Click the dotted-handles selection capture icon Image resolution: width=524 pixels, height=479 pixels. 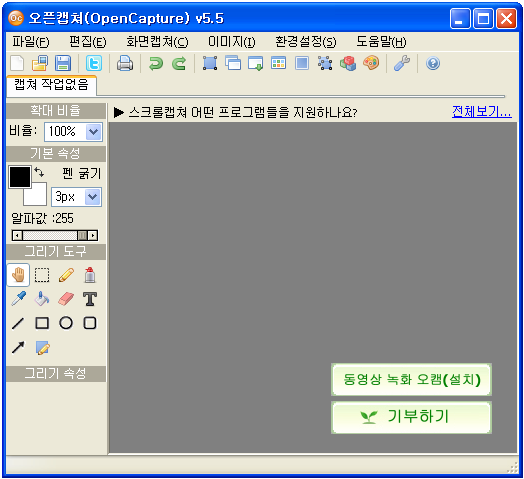[x=325, y=63]
